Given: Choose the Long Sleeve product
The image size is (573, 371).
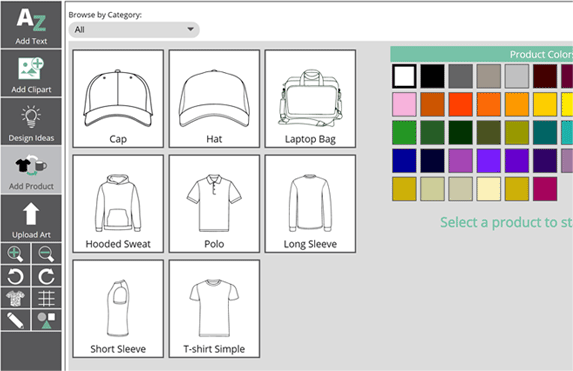Looking at the screenshot, I should click(310, 204).
